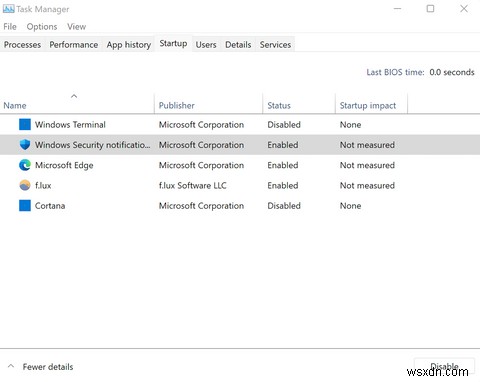The width and height of the screenshot is (480, 382).
Task: Click the Task Manager title bar icon
Action: pos(8,9)
